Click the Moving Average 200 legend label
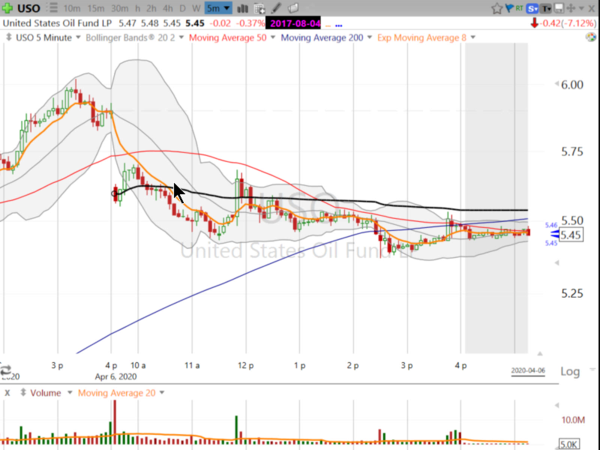 coord(322,38)
